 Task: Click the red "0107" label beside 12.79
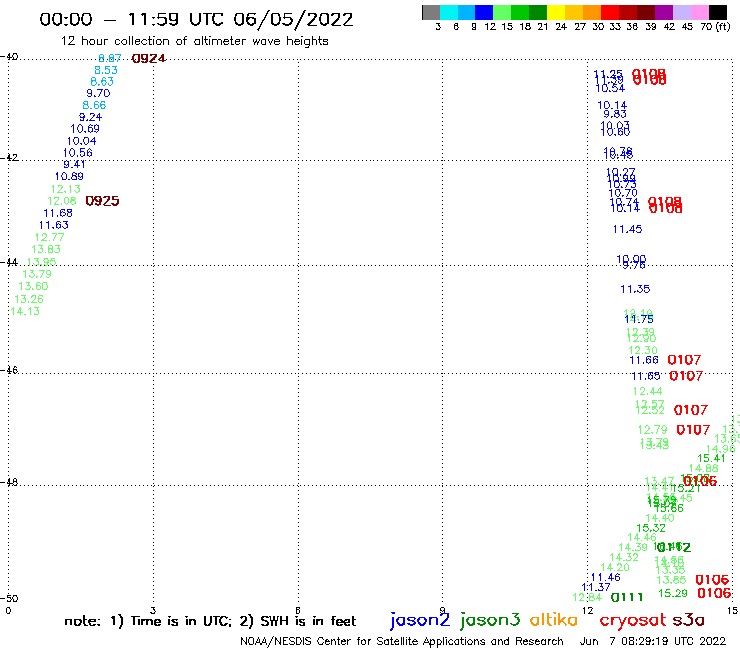(693, 430)
